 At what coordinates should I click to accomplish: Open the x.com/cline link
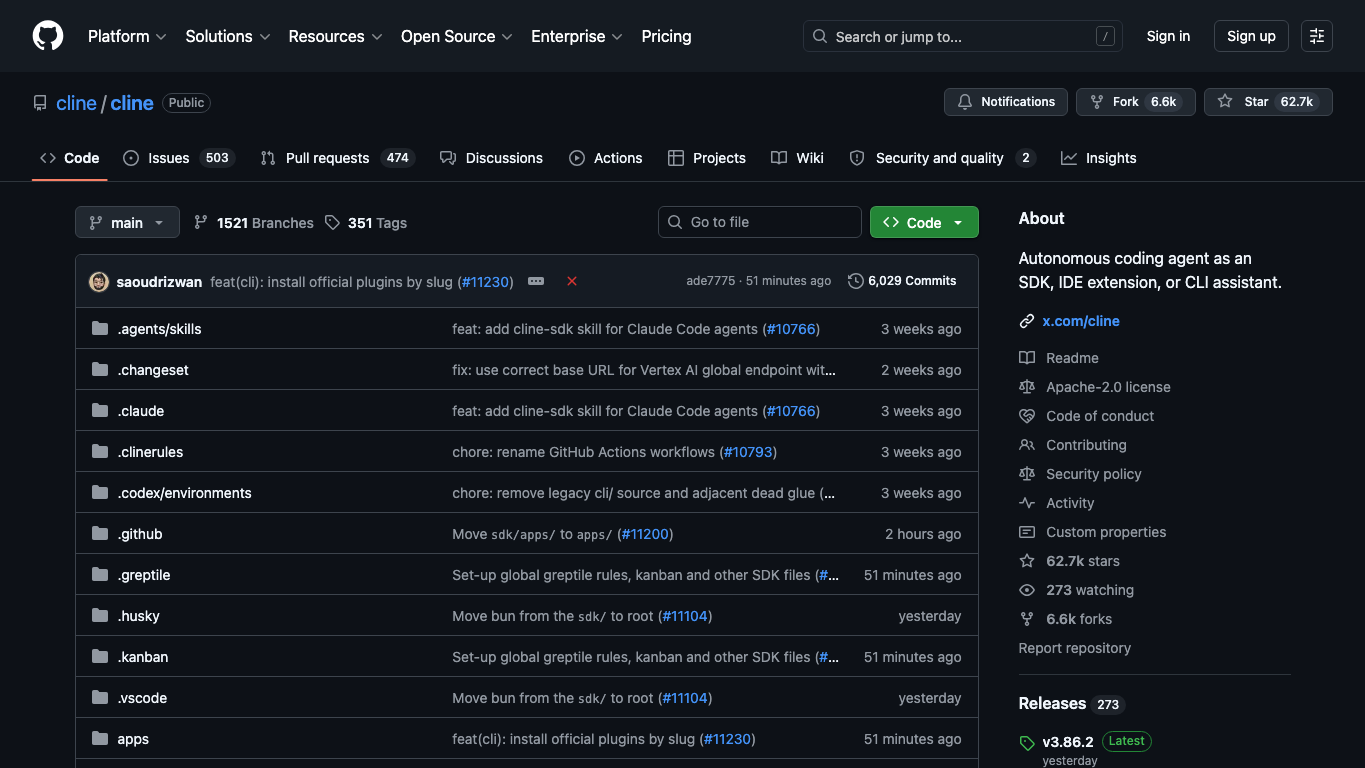click(1080, 321)
